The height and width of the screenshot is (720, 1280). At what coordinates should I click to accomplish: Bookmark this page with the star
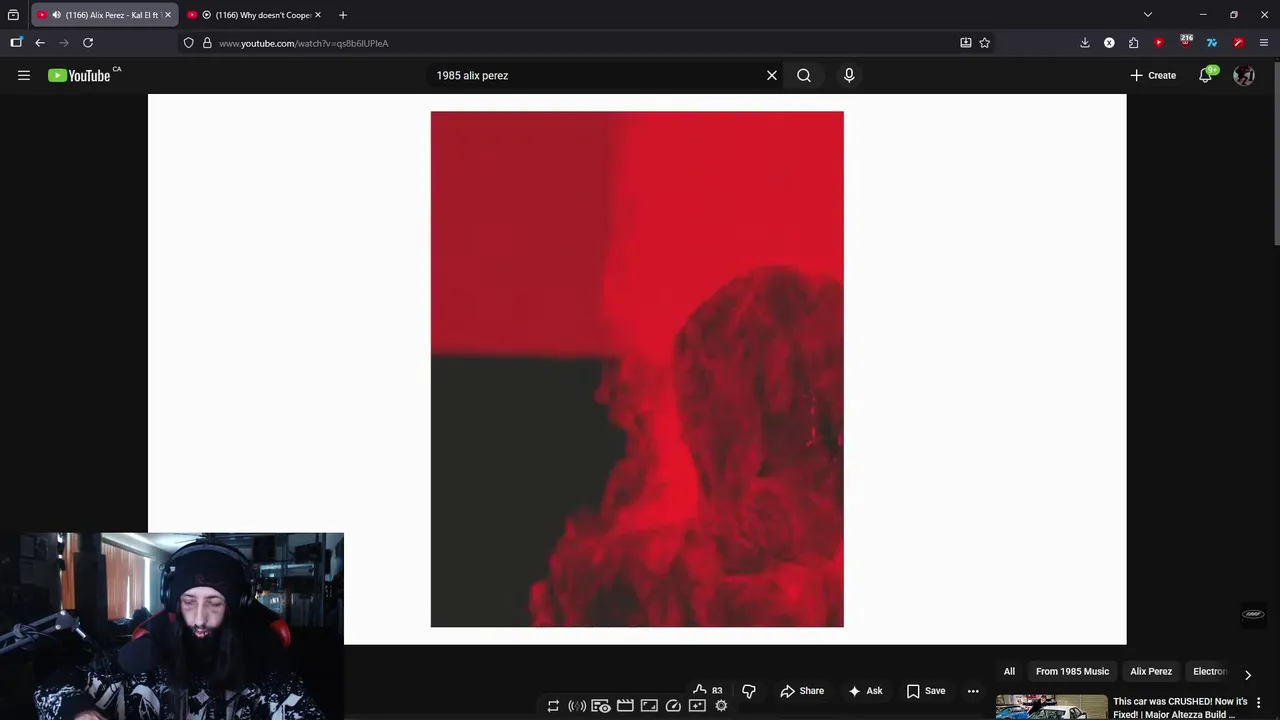985,43
